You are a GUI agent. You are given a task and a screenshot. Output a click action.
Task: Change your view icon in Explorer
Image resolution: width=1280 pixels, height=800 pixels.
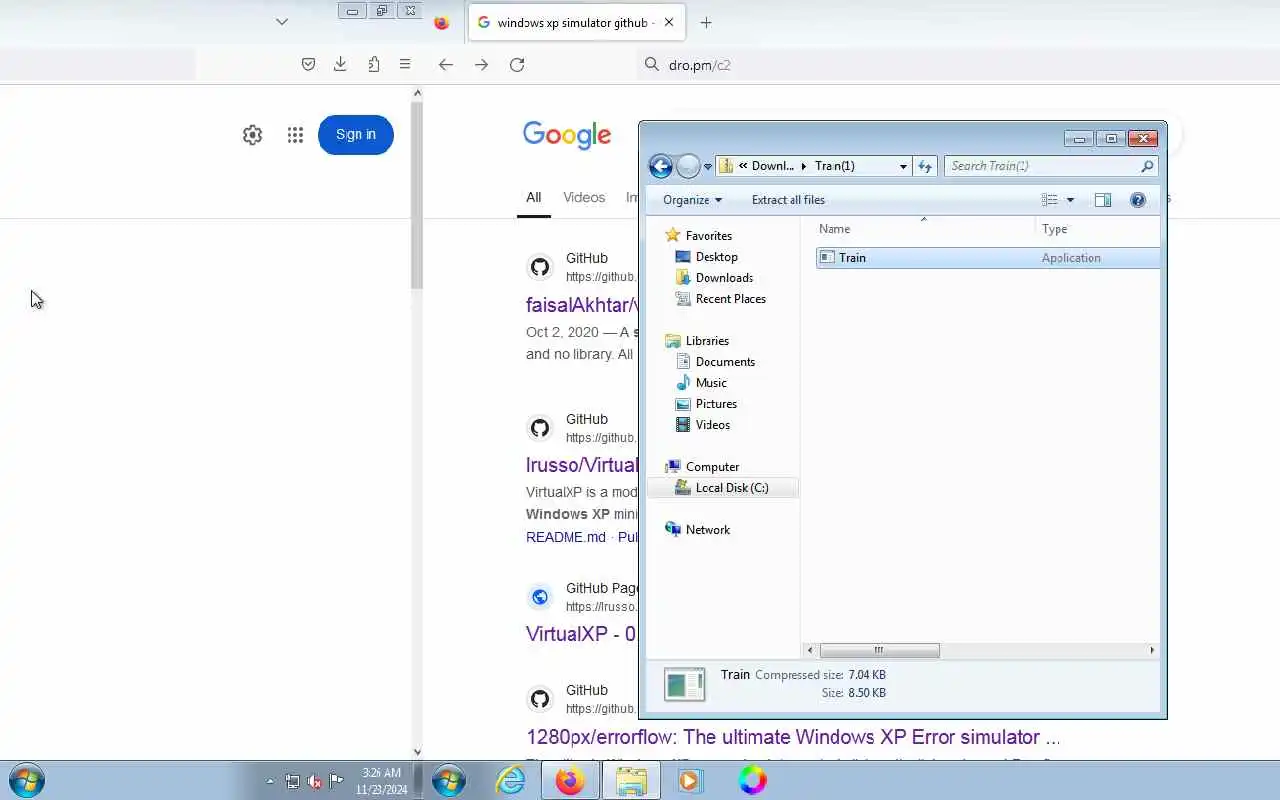click(x=1049, y=200)
